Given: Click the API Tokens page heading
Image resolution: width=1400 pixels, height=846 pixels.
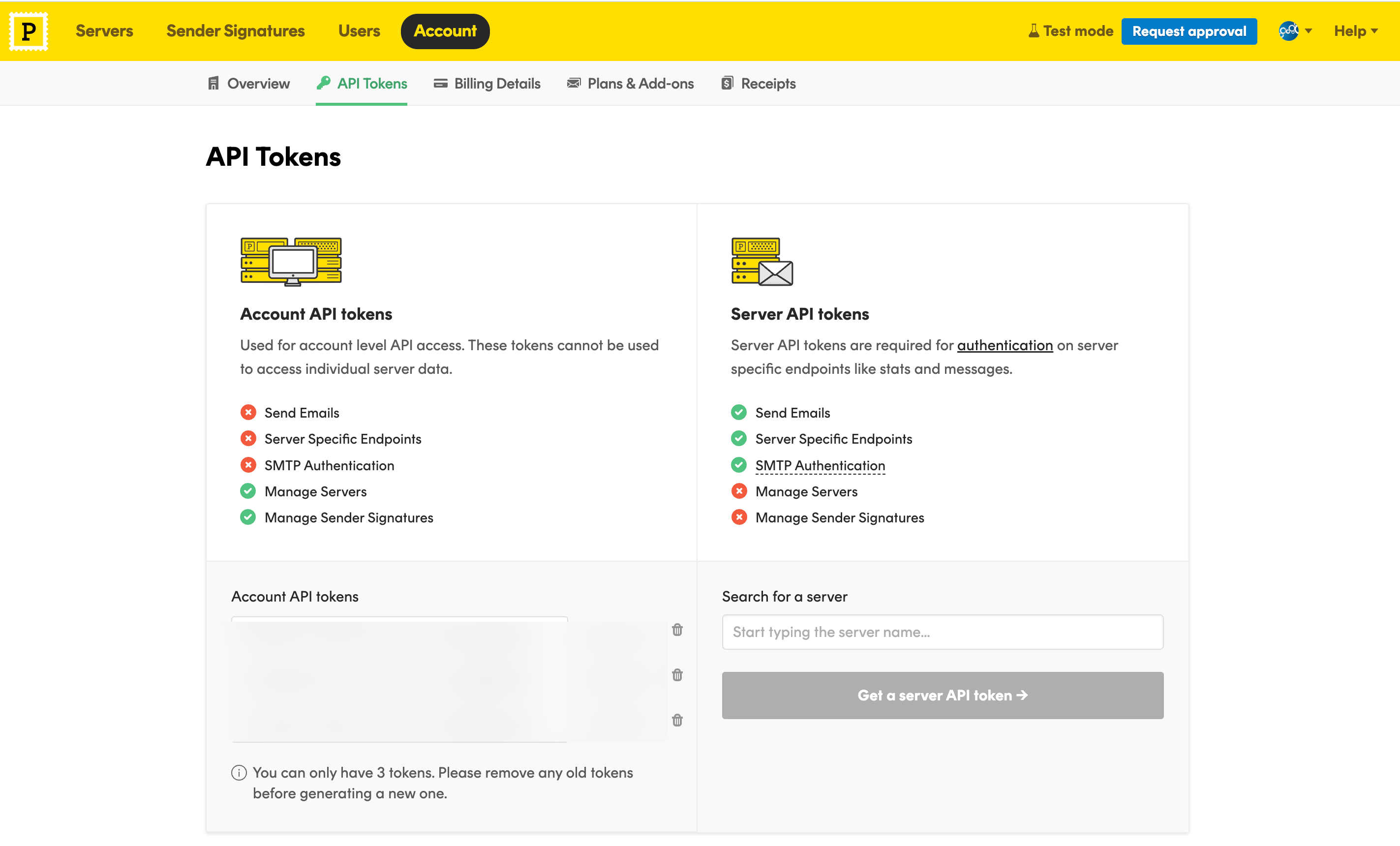Looking at the screenshot, I should point(274,157).
